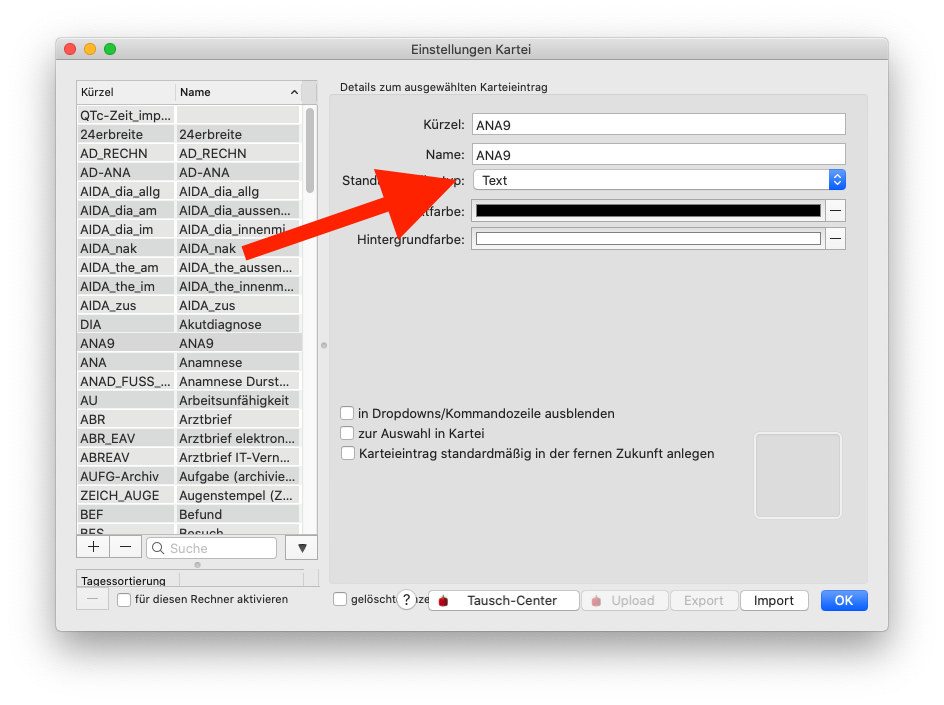Select the ABREAV row
Screen dimensions: 944x705
pos(188,458)
